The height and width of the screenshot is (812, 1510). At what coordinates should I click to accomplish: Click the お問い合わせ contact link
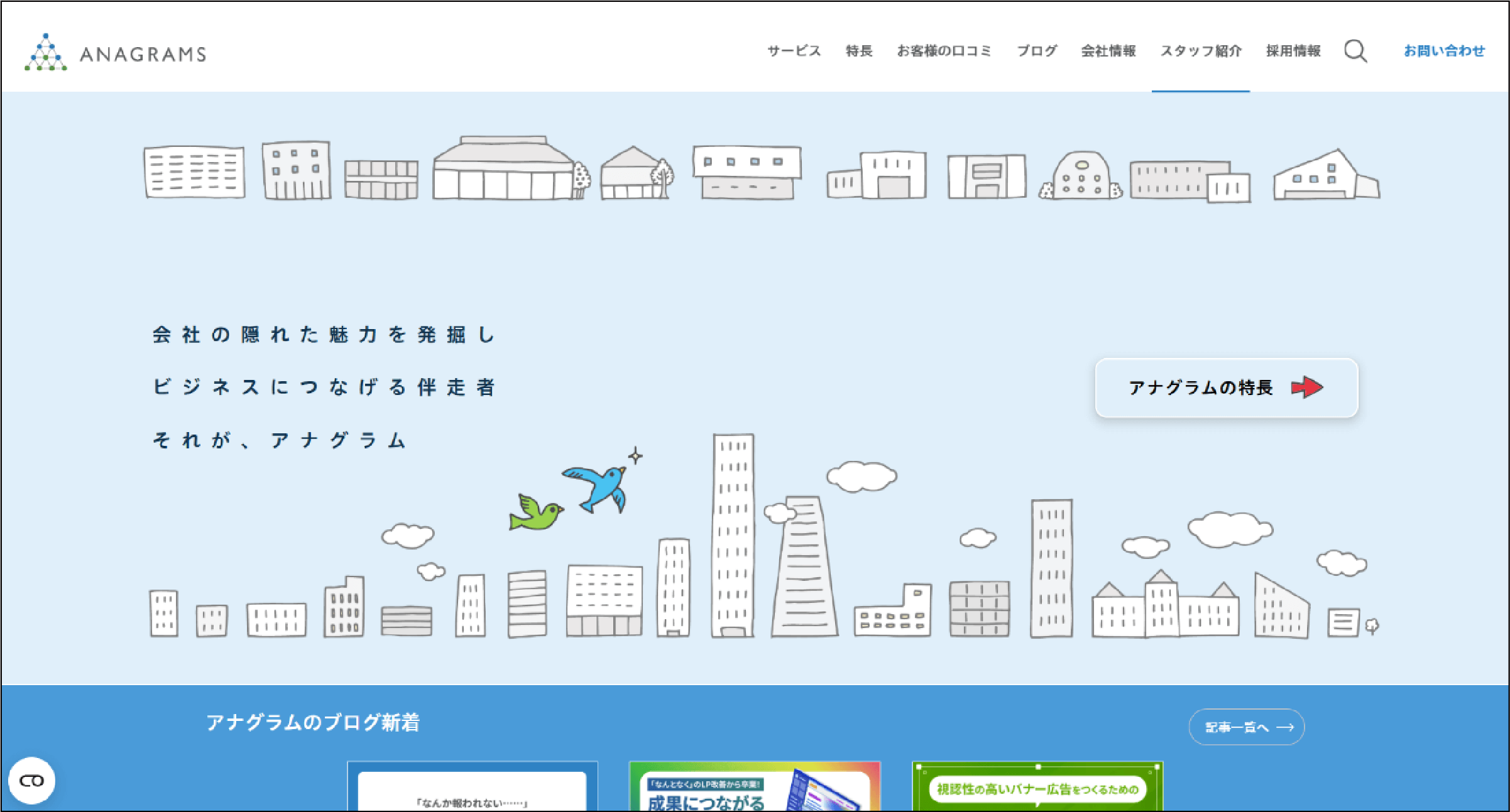point(1444,51)
